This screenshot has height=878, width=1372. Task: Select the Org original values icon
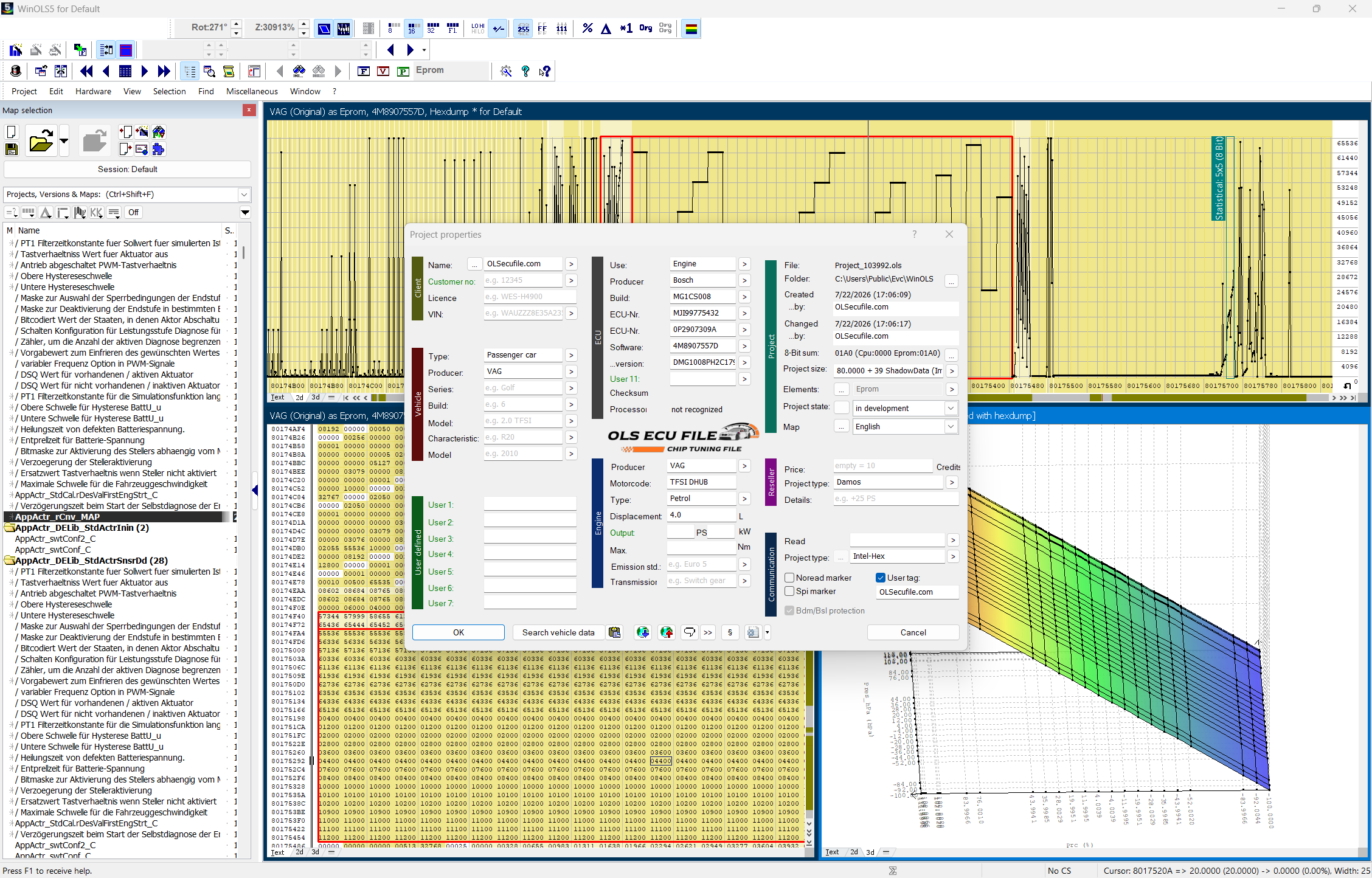[x=645, y=29]
